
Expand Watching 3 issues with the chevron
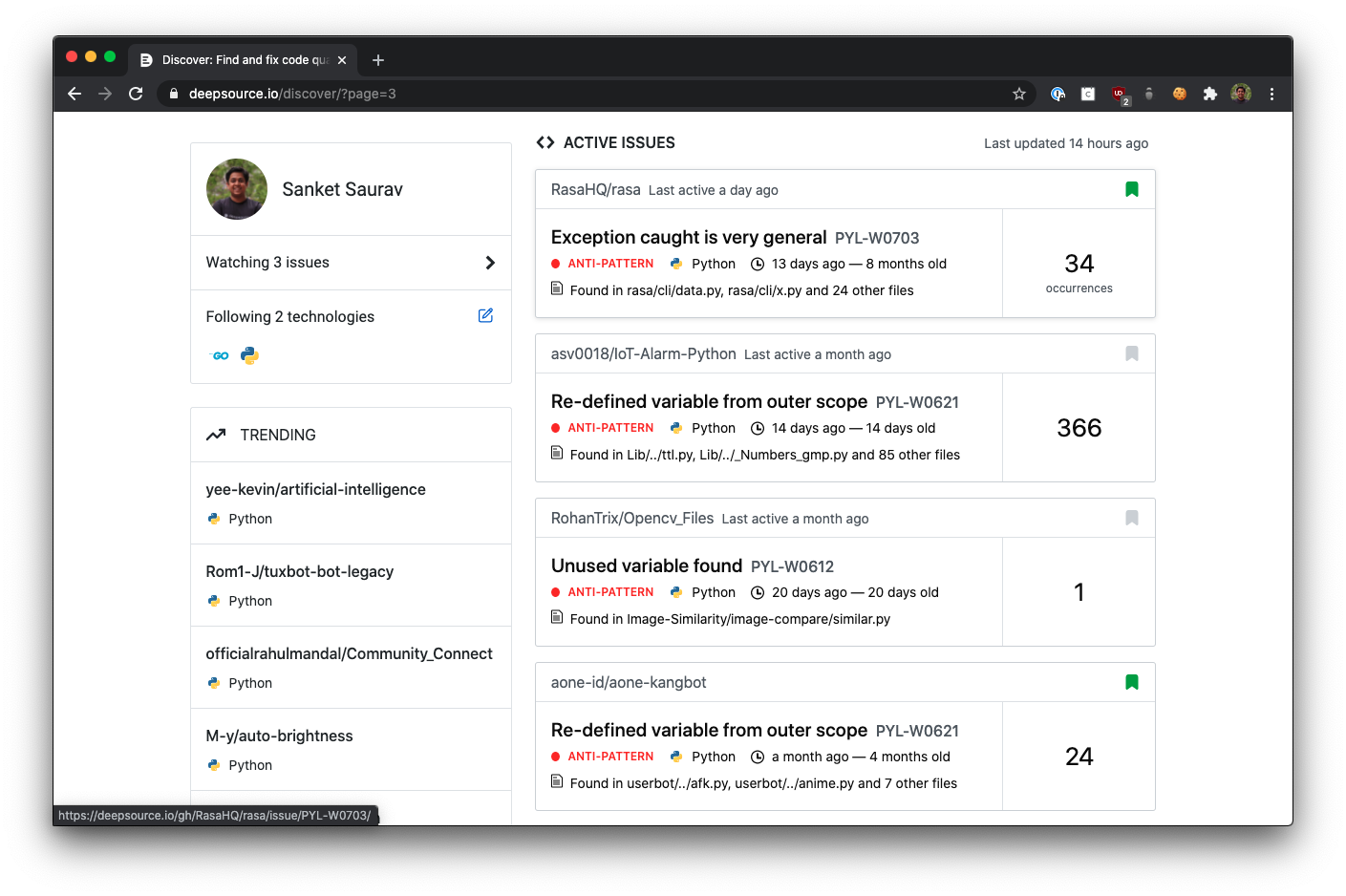490,262
